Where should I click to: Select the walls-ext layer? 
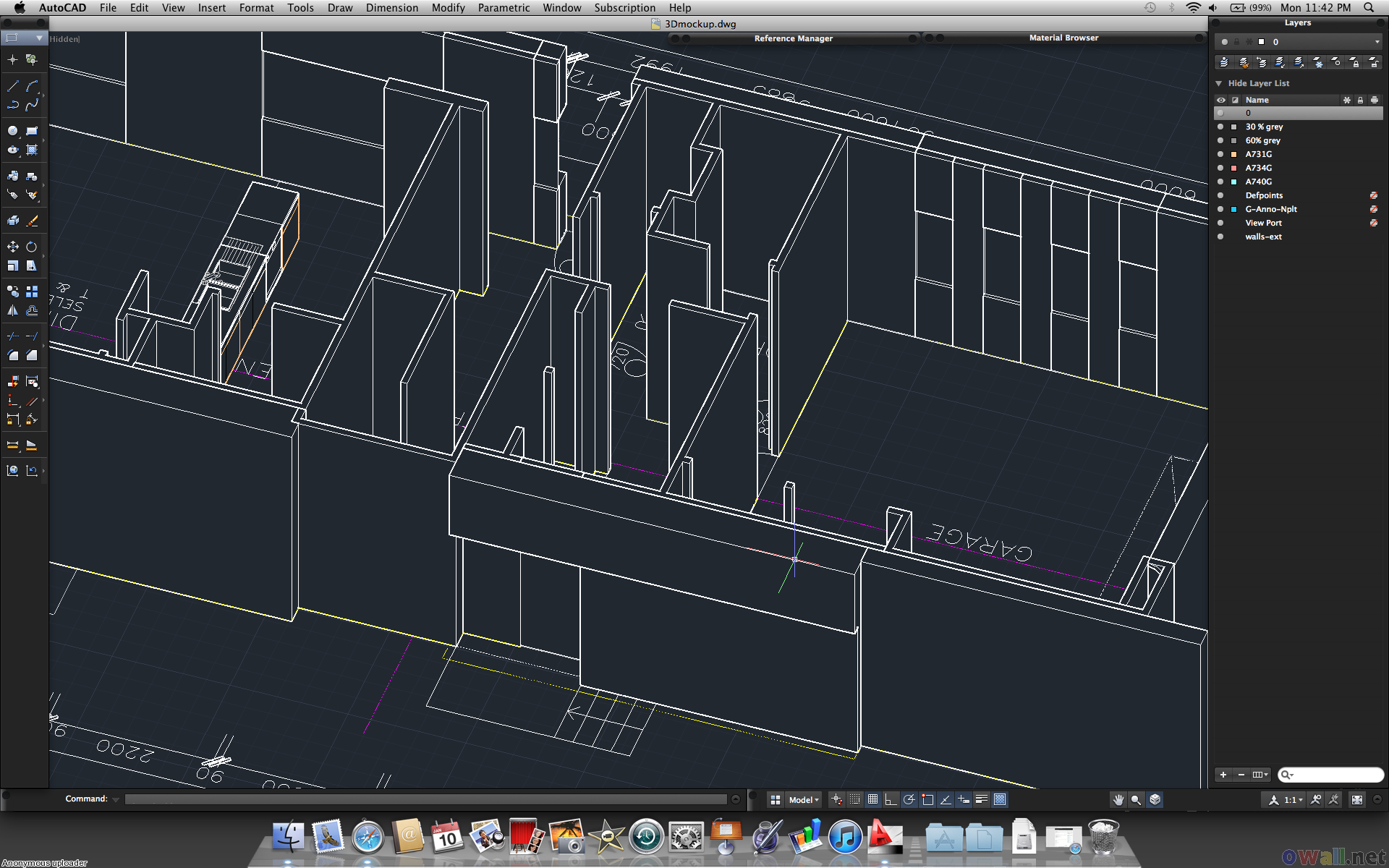[x=1263, y=237]
